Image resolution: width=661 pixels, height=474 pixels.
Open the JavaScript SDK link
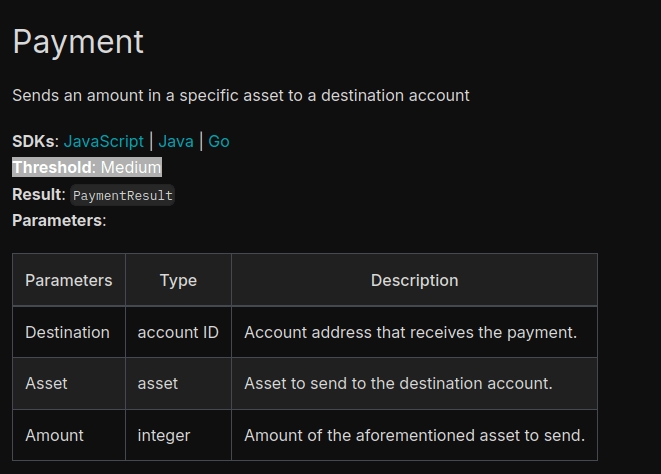tap(104, 141)
